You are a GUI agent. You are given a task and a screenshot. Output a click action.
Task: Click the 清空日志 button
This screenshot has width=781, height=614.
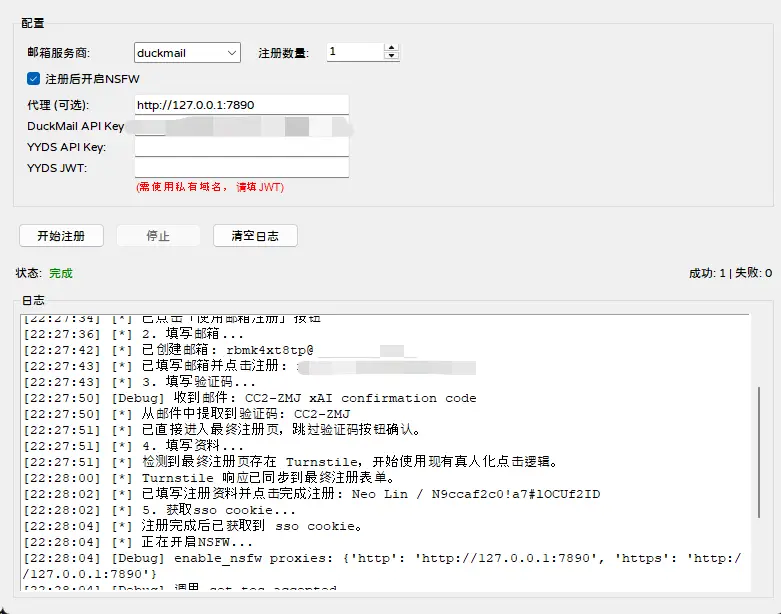(255, 236)
